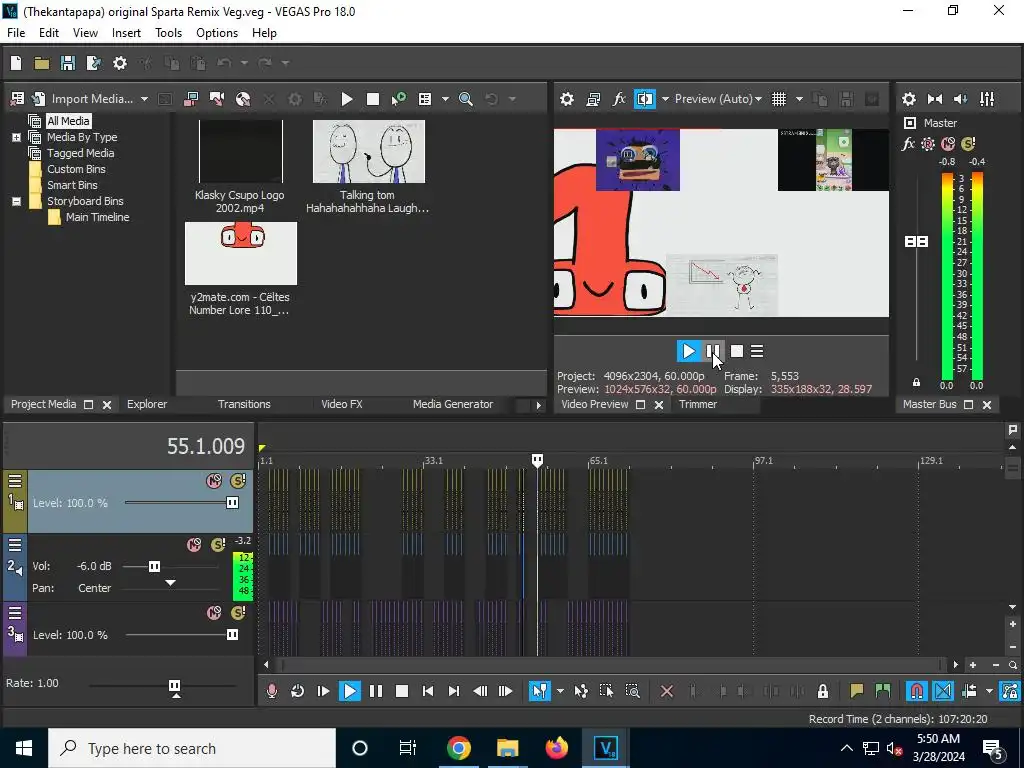Select Talking tom laugh media thumbnail
1024x768 pixels.
coord(368,152)
